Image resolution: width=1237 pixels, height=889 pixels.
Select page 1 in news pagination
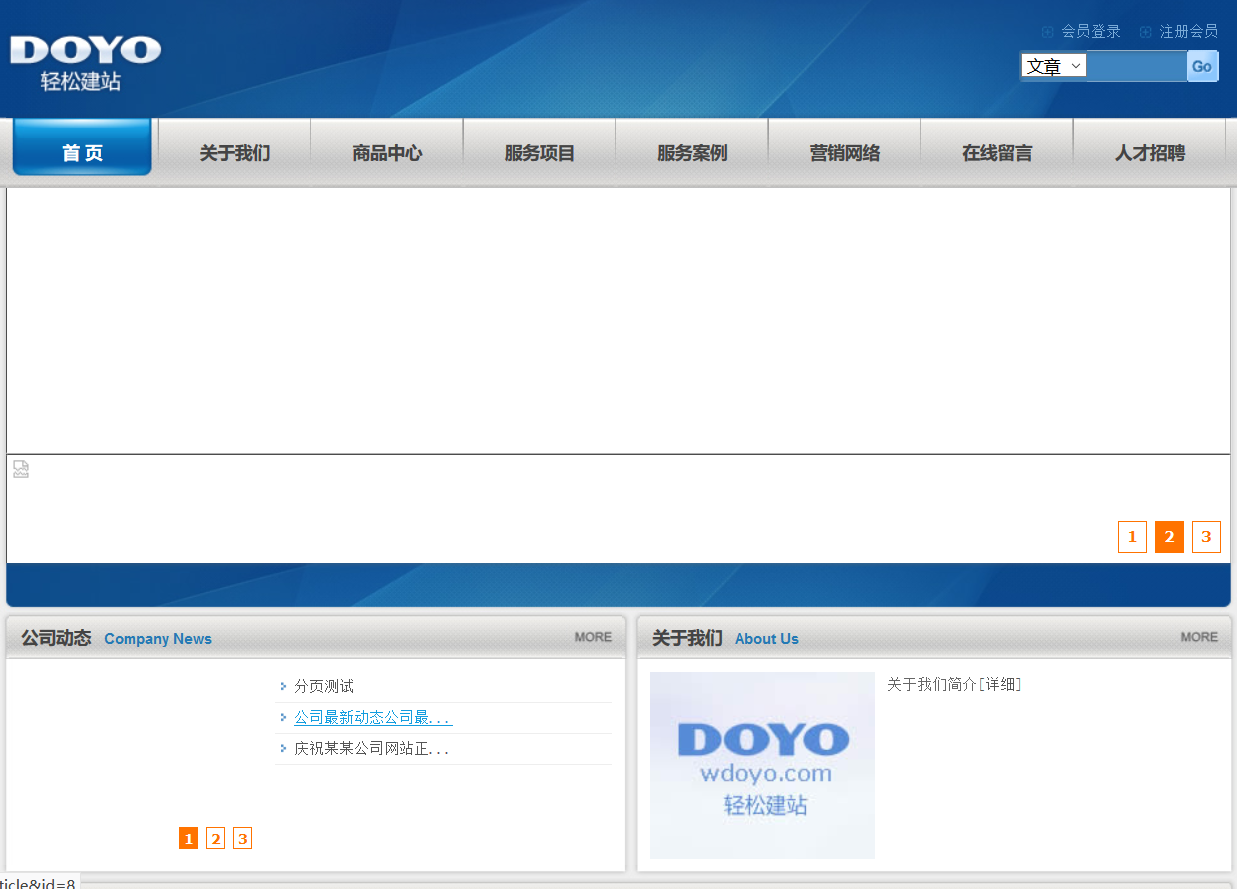click(x=188, y=838)
